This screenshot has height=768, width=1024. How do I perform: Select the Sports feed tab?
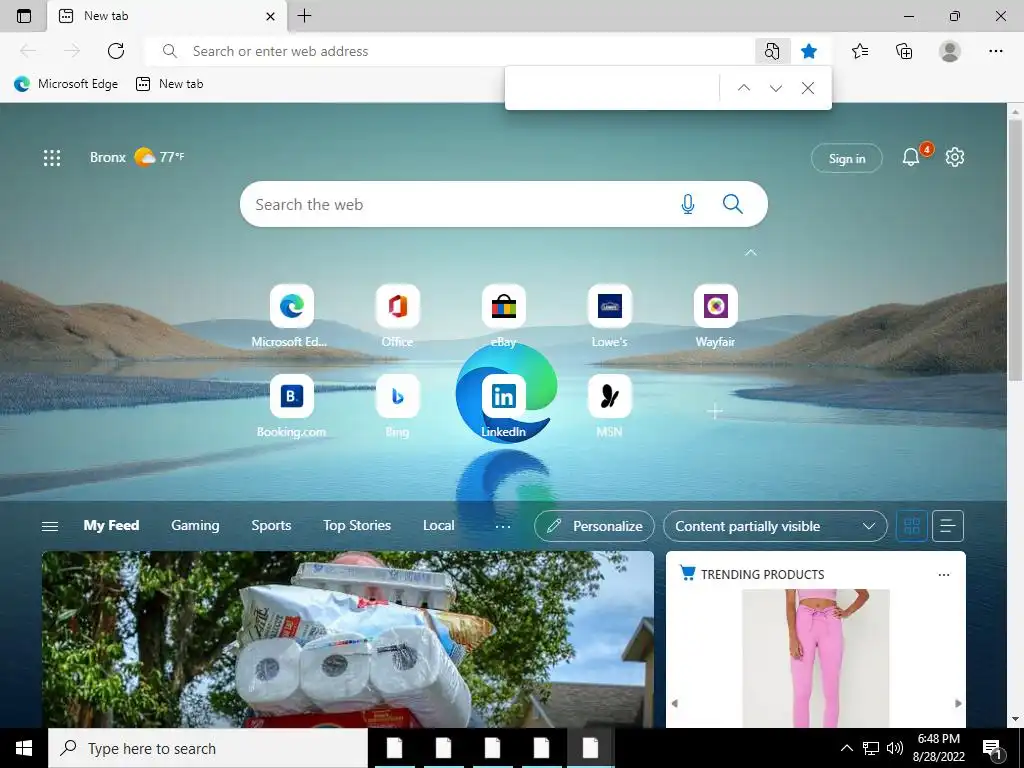pos(271,526)
